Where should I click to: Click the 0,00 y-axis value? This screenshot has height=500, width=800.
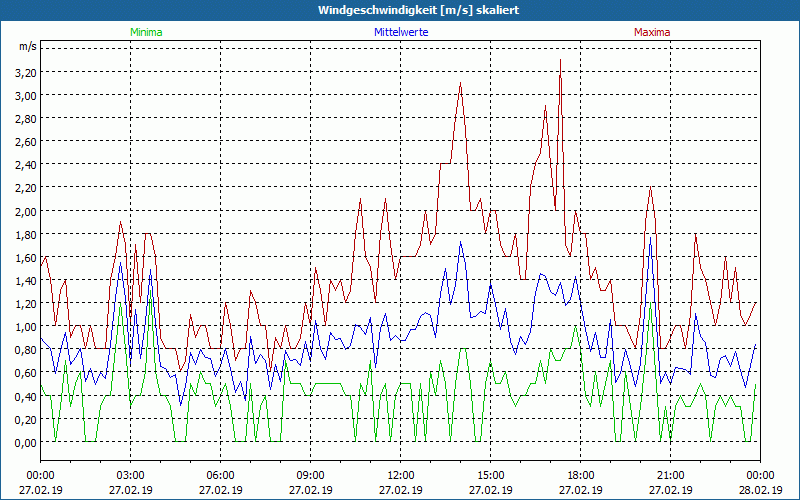point(26,442)
